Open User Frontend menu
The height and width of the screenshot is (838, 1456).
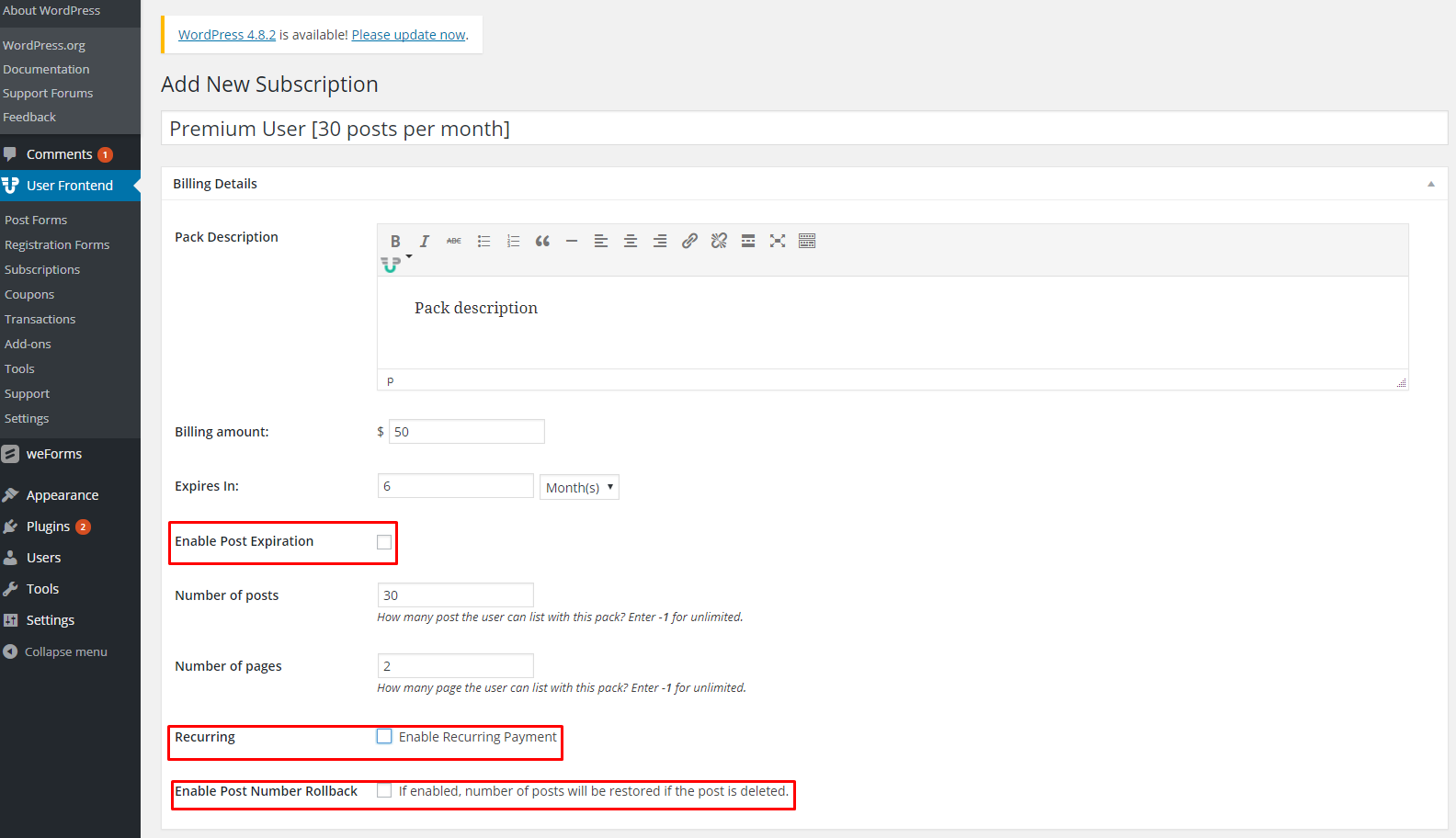click(70, 186)
